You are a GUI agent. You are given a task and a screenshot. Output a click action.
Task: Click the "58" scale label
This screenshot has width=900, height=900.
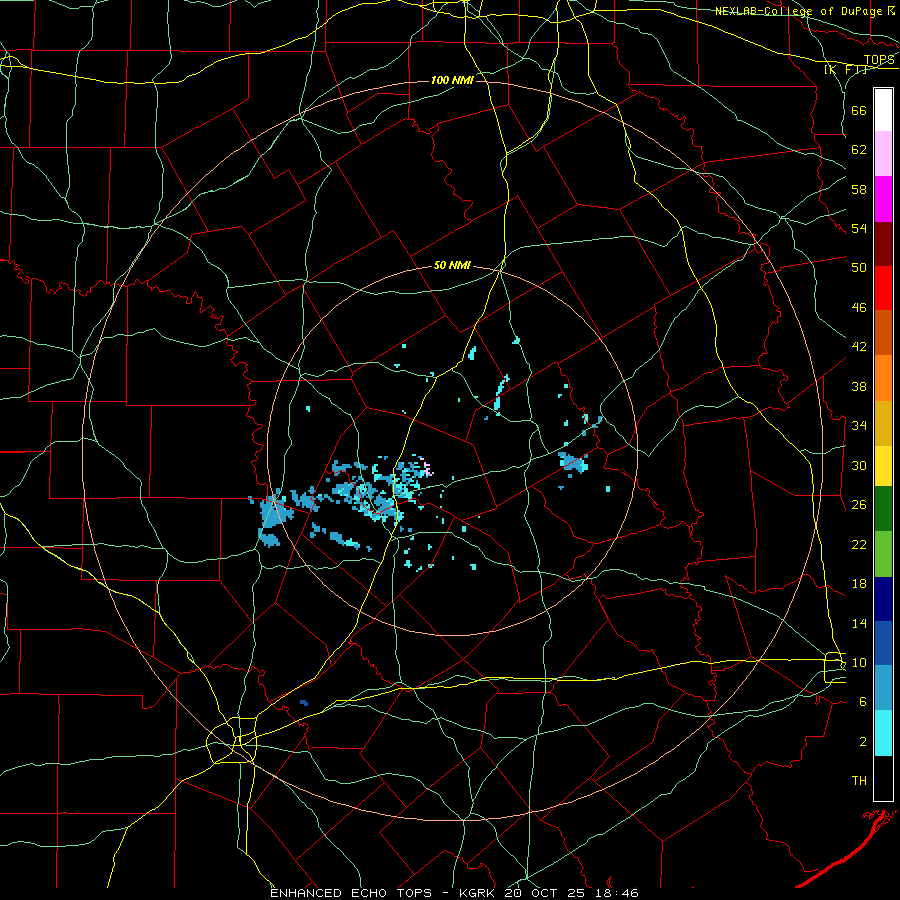[859, 189]
